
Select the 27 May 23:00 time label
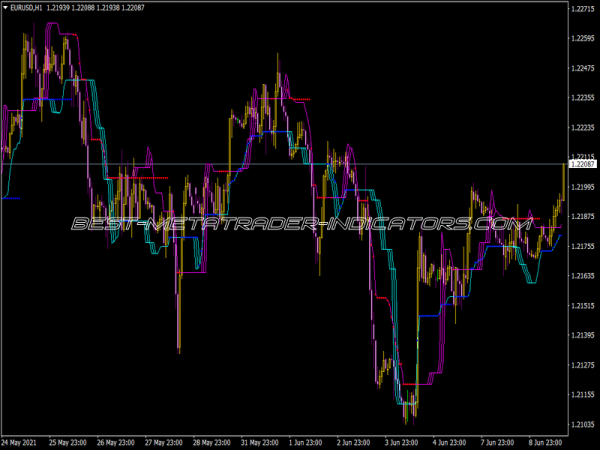(167, 441)
